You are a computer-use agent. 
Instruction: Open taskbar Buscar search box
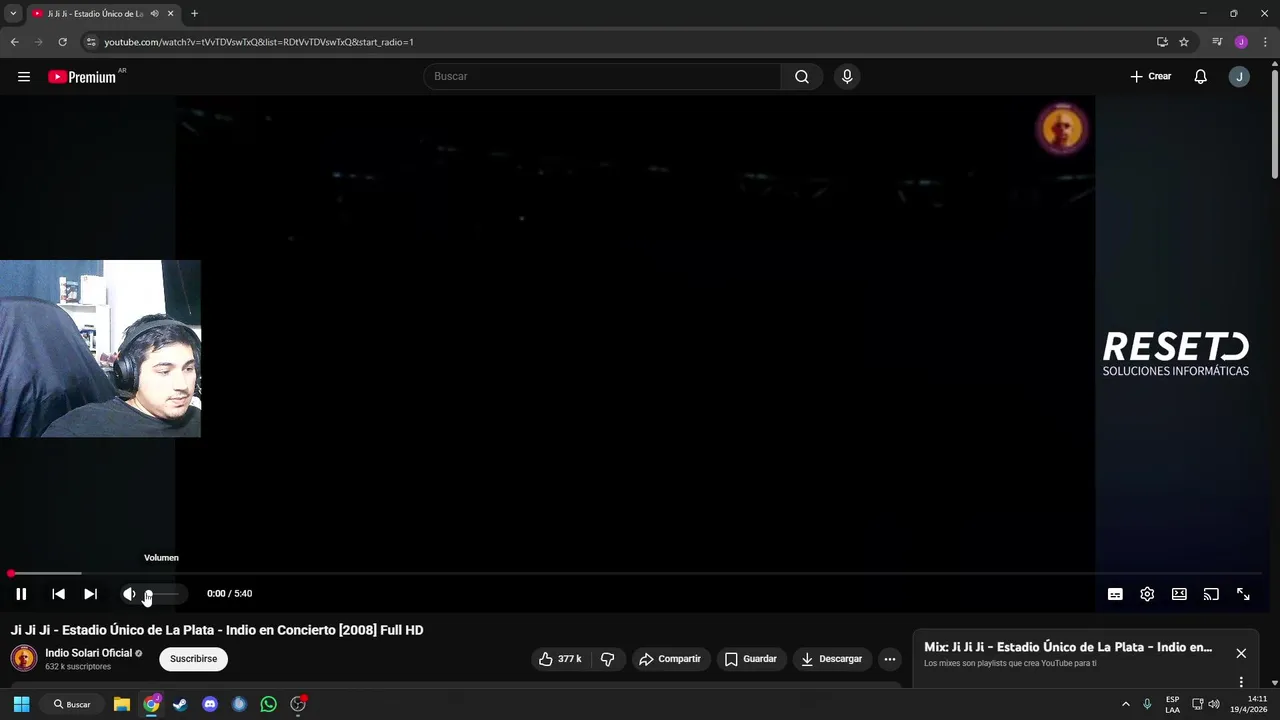[x=72, y=704]
